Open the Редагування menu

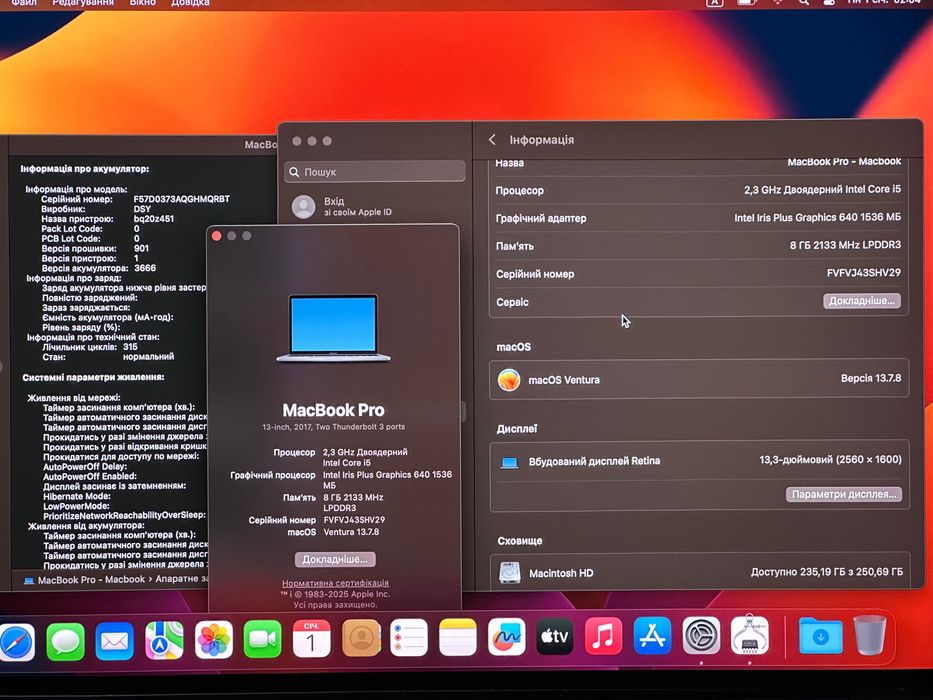click(83, 2)
